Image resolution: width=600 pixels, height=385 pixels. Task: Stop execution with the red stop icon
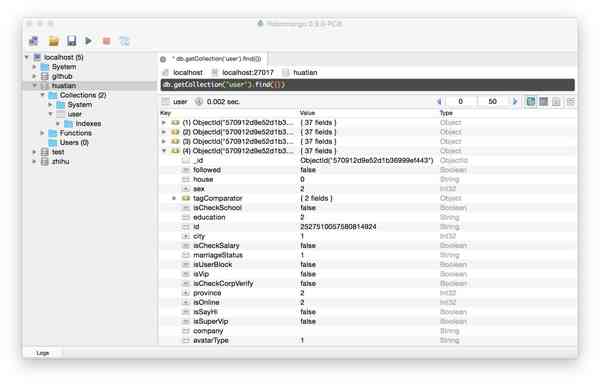(x=106, y=41)
